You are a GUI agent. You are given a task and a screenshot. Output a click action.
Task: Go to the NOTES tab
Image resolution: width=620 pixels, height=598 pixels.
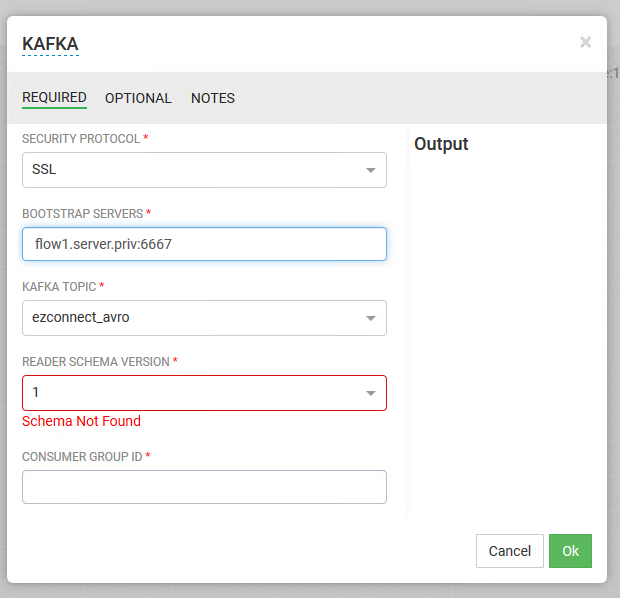pyautogui.click(x=213, y=98)
